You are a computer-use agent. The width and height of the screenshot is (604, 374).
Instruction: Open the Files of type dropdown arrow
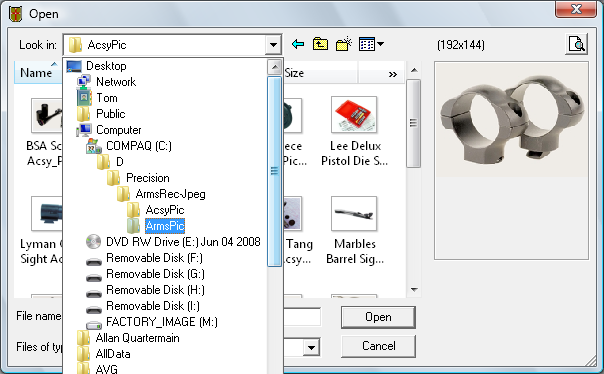click(311, 347)
